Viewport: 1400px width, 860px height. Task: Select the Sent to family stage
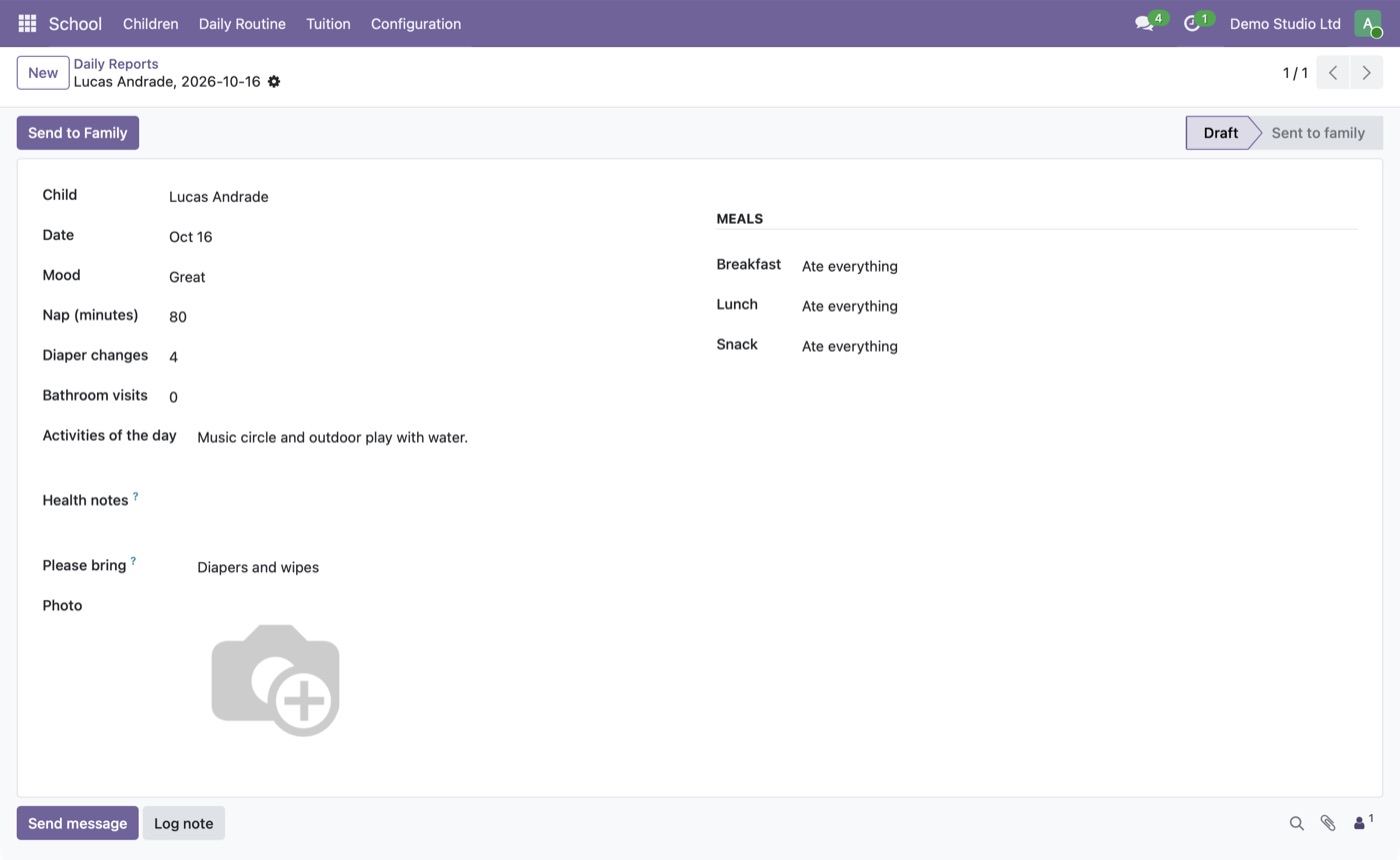1318,133
